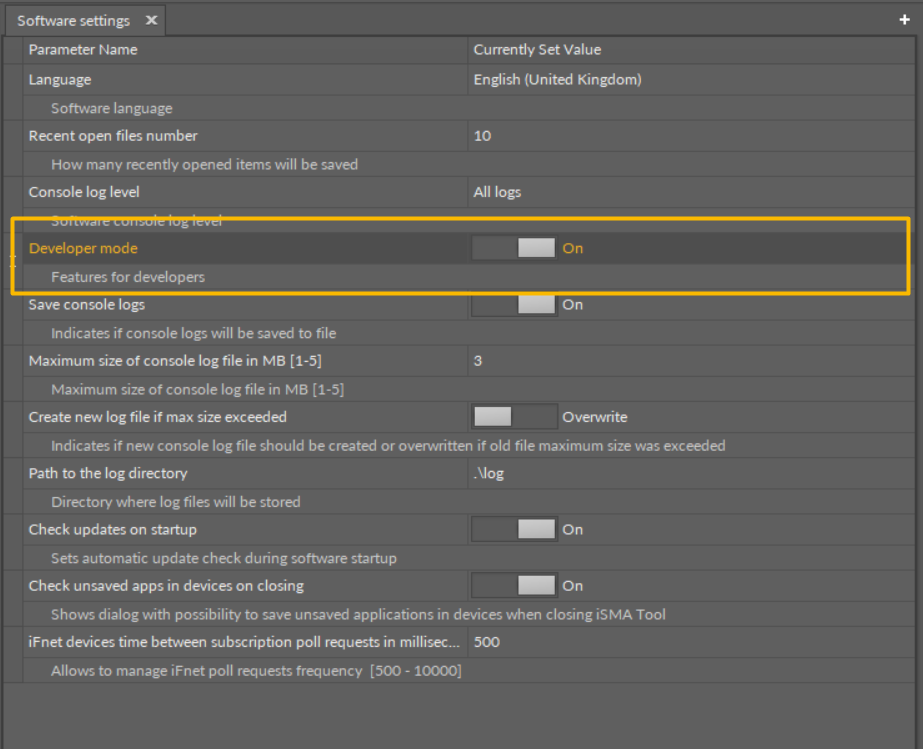Click the Currently Set Value column header

(537, 49)
